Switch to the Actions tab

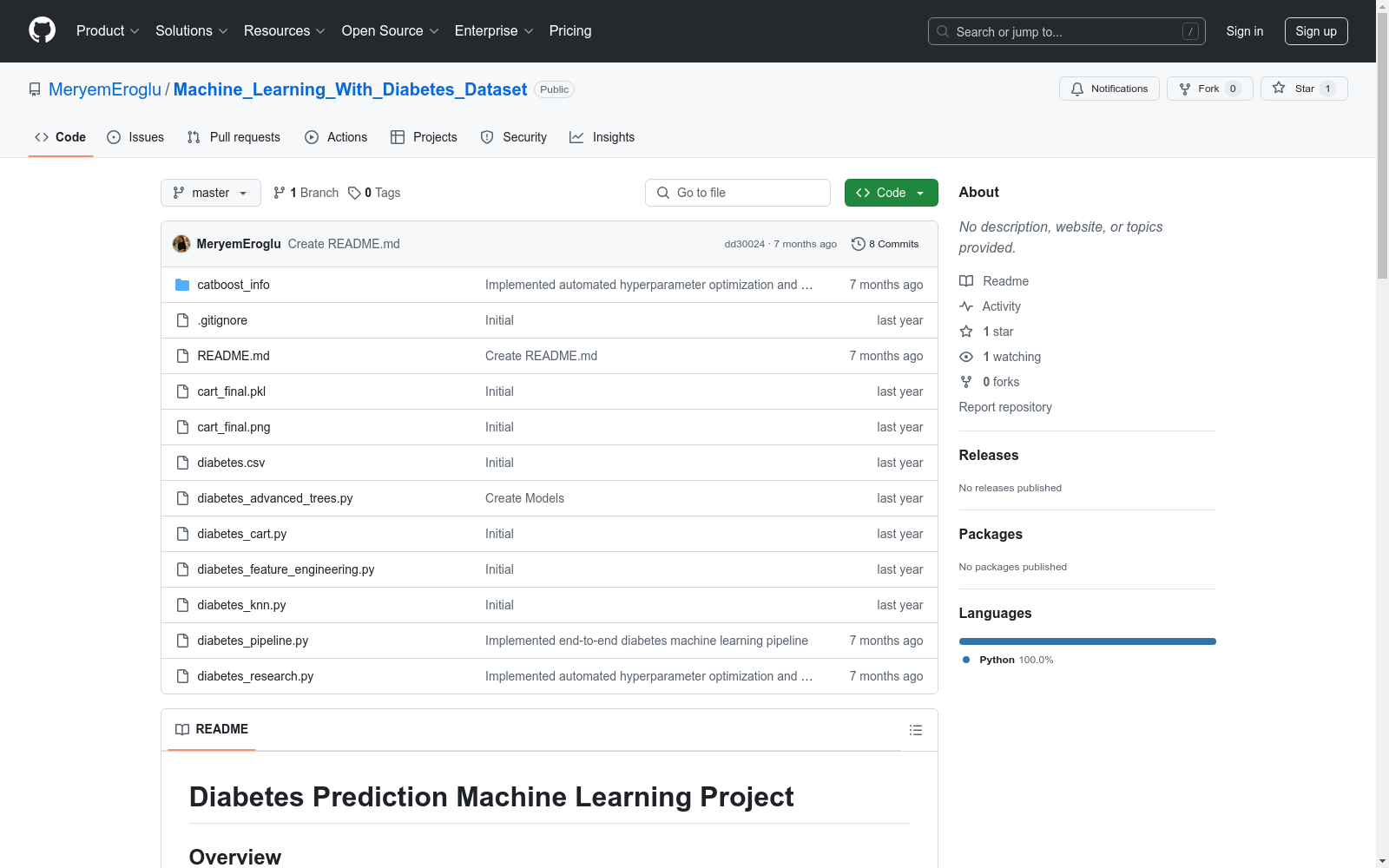pos(336,137)
